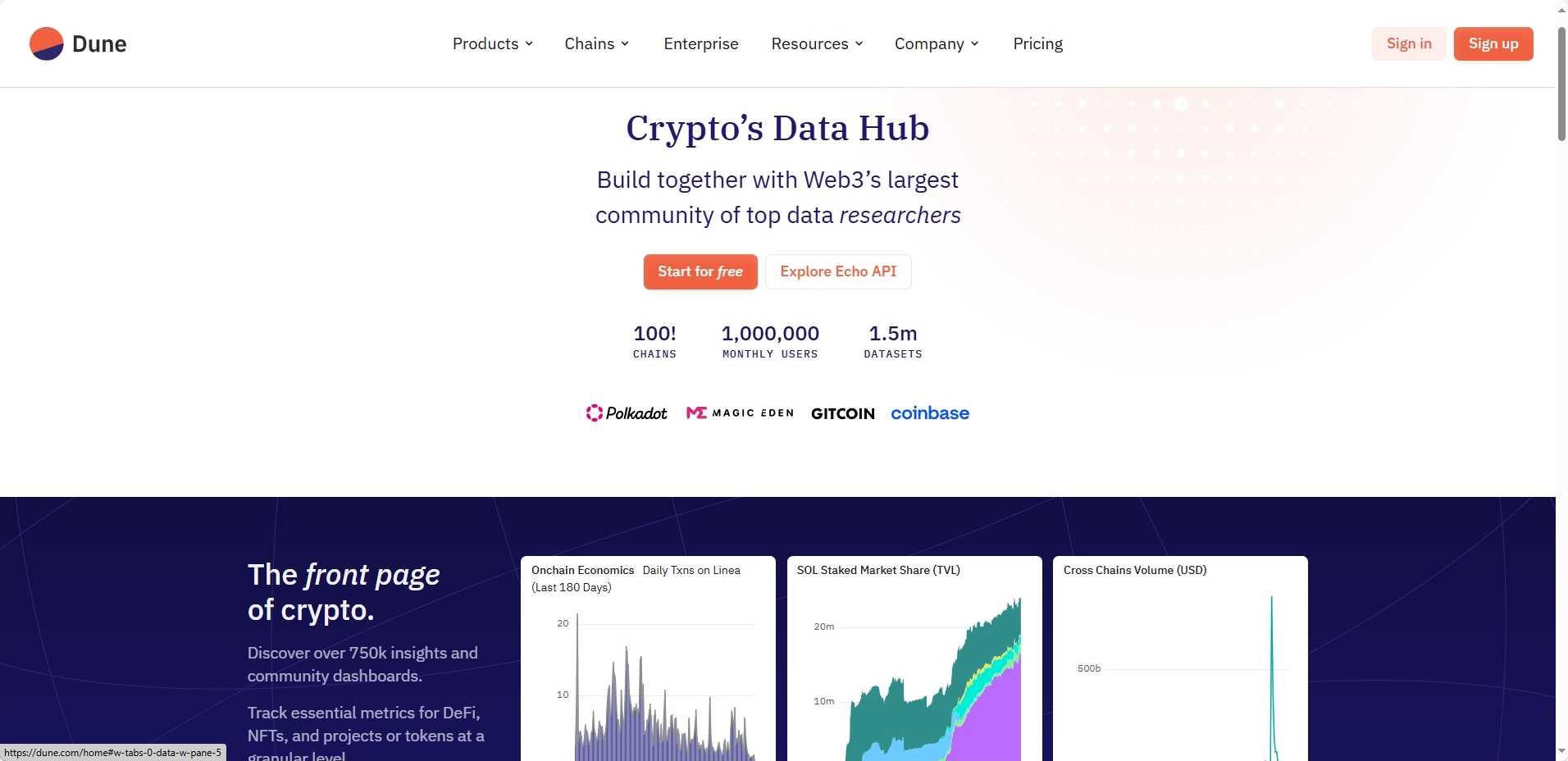This screenshot has height=761, width=1568.
Task: Click the Magic Eden logo
Action: 740,413
